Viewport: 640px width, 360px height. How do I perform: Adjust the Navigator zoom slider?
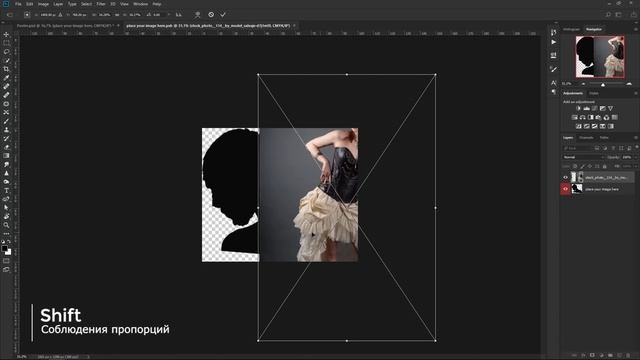[x=603, y=84]
